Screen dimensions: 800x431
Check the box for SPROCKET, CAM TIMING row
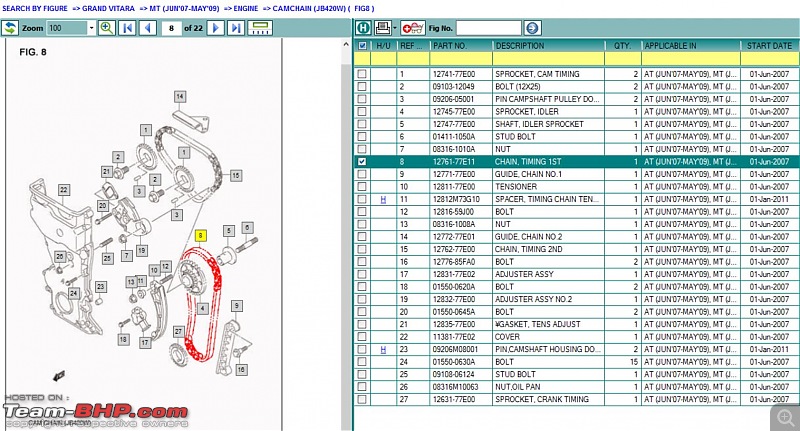click(362, 74)
